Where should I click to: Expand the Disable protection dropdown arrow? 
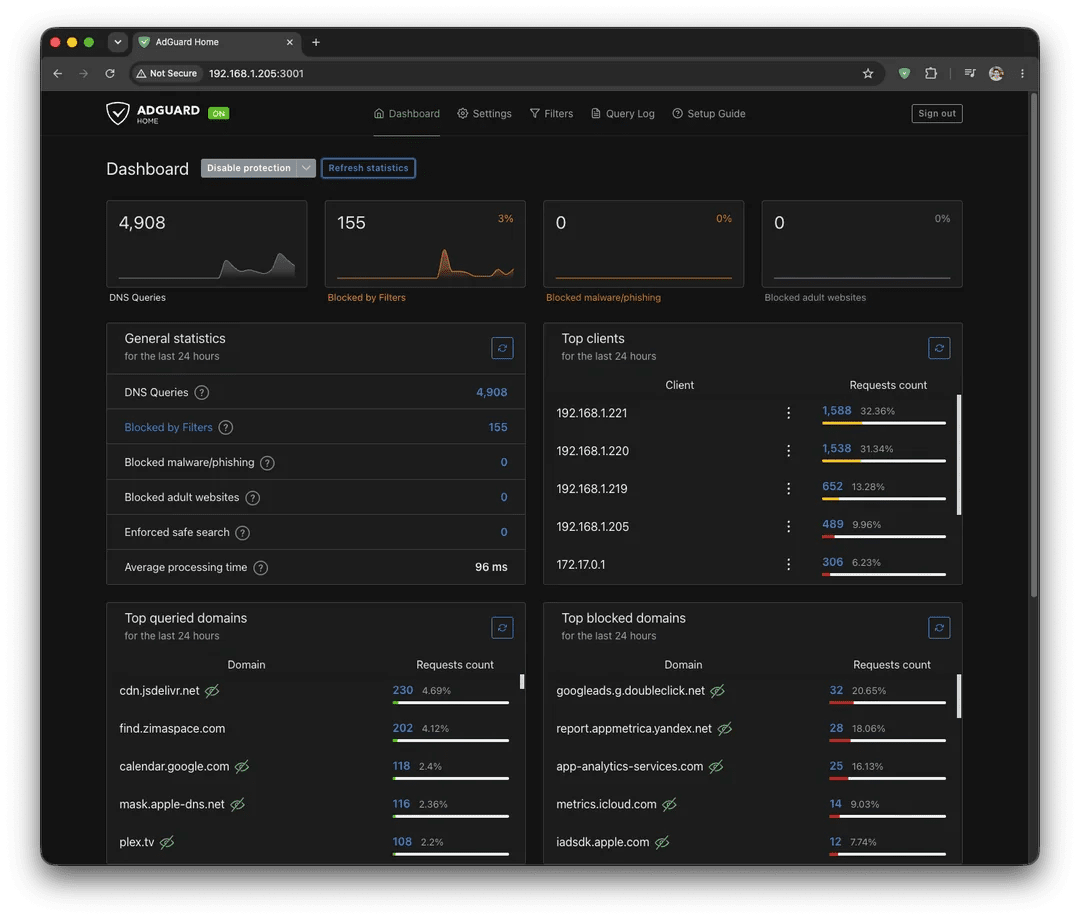click(307, 168)
